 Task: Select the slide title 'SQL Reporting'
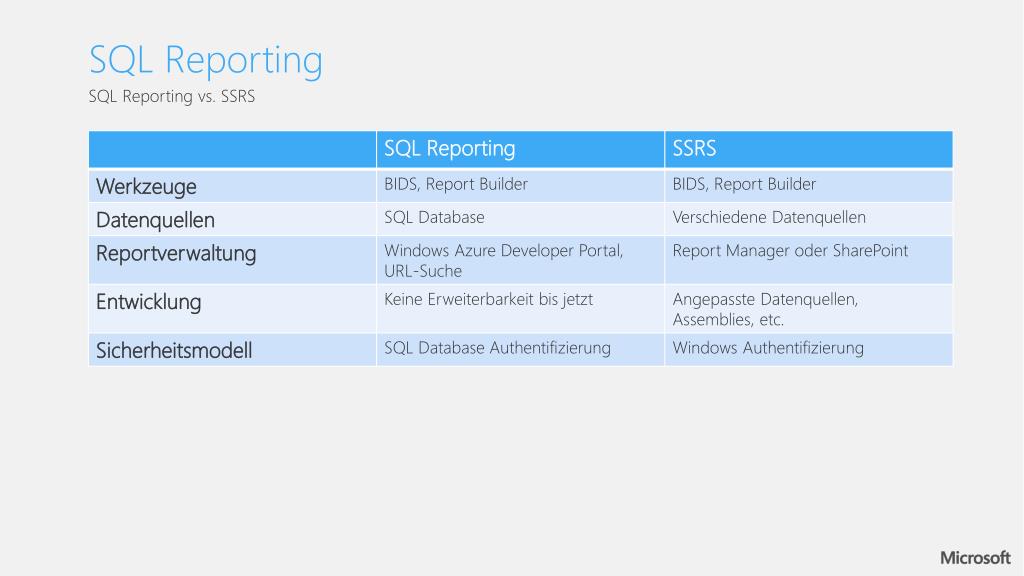click(206, 61)
